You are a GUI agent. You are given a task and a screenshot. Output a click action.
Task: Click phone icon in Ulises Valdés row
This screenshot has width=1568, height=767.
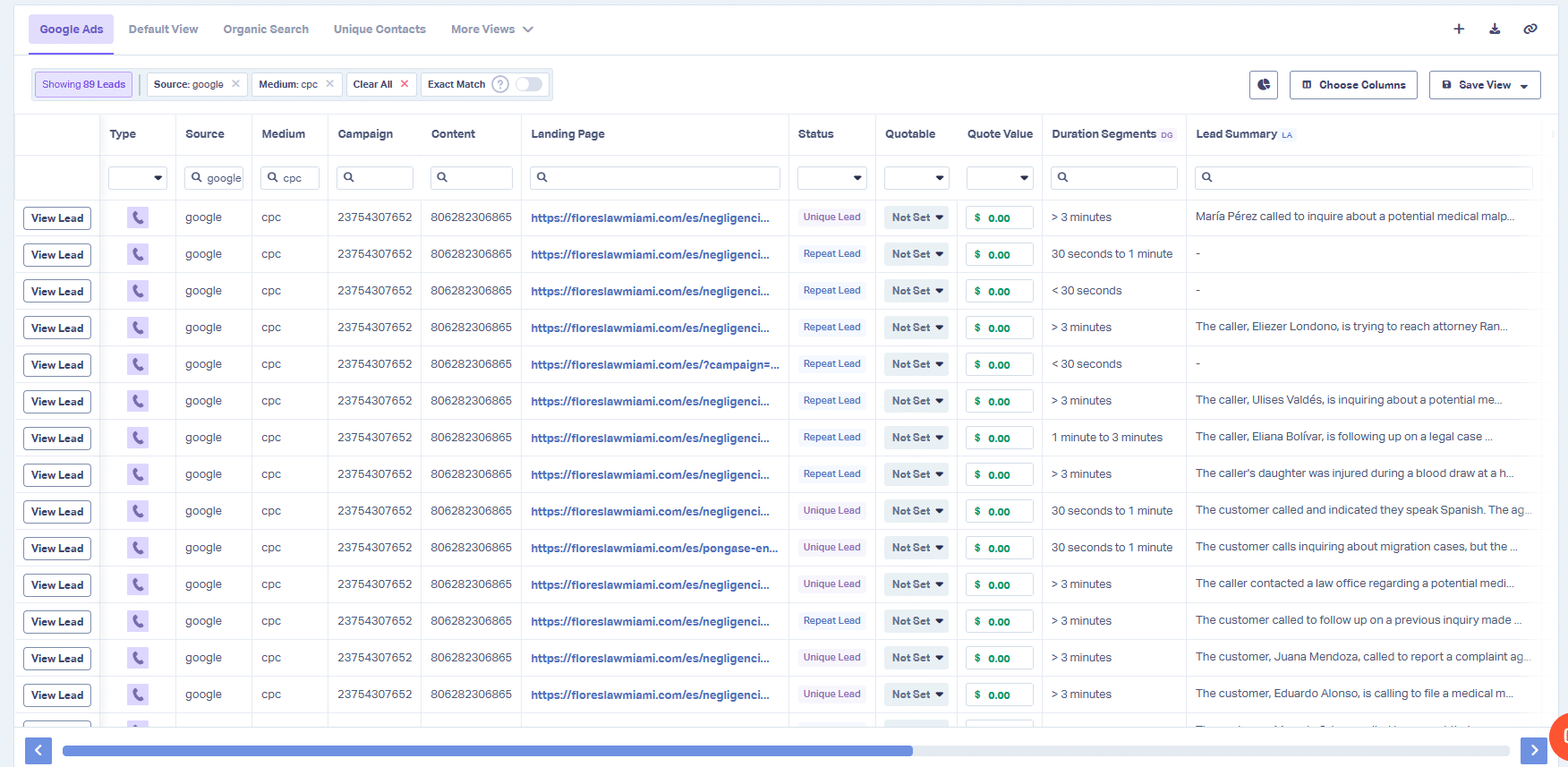pos(138,401)
